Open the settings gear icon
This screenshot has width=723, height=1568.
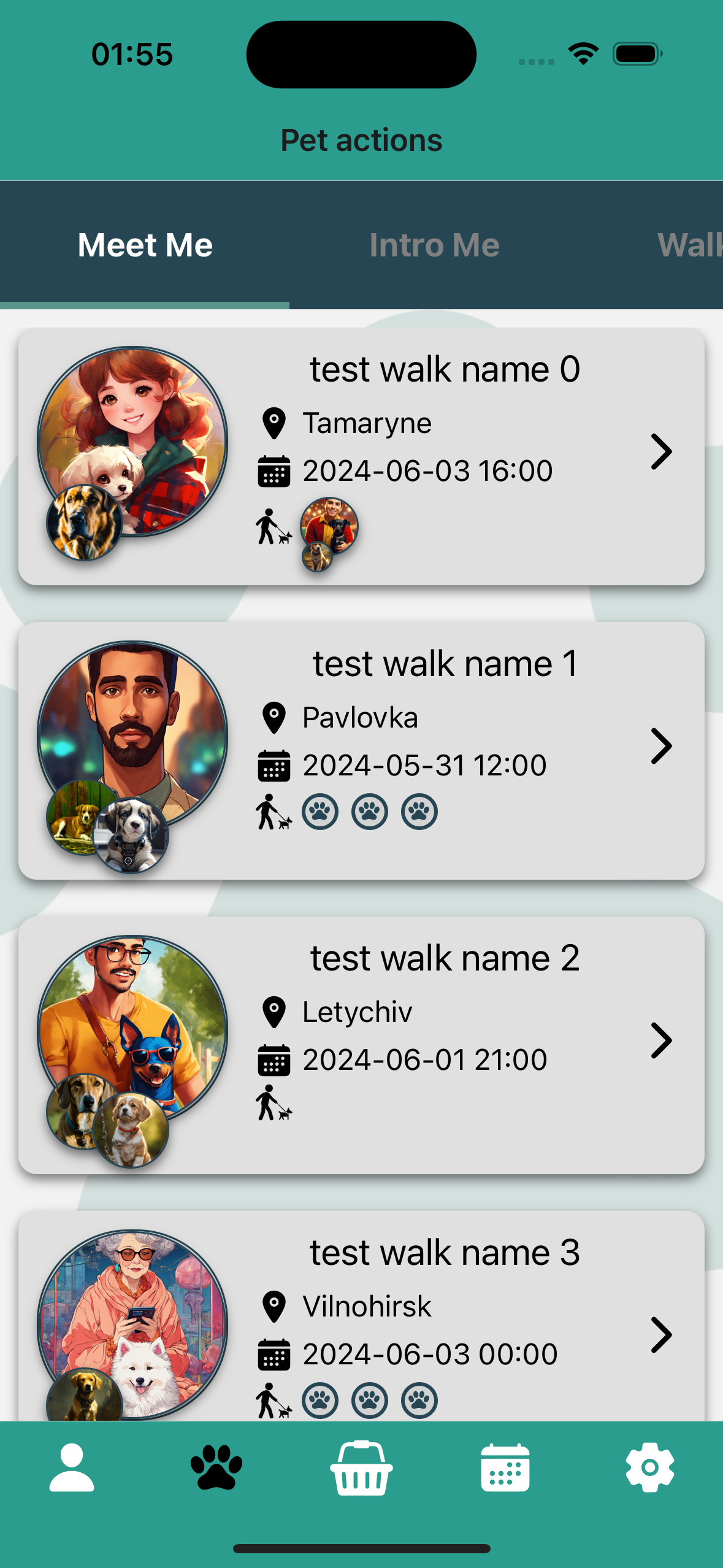(x=650, y=1467)
